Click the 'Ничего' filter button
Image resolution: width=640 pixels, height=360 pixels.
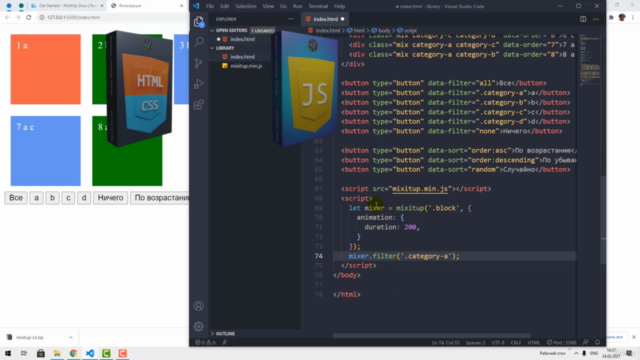pyautogui.click(x=110, y=198)
